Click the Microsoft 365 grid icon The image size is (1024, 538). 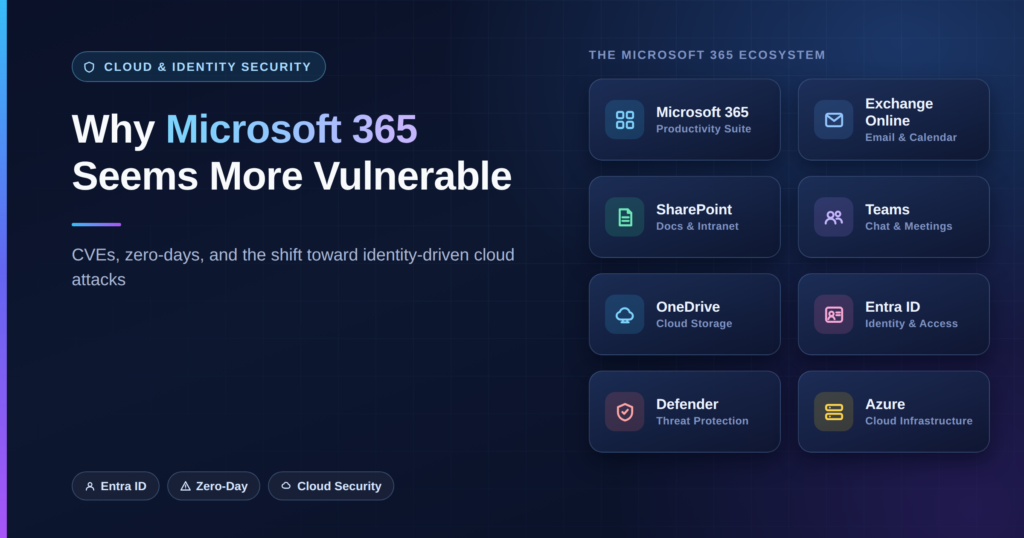[x=624, y=119]
